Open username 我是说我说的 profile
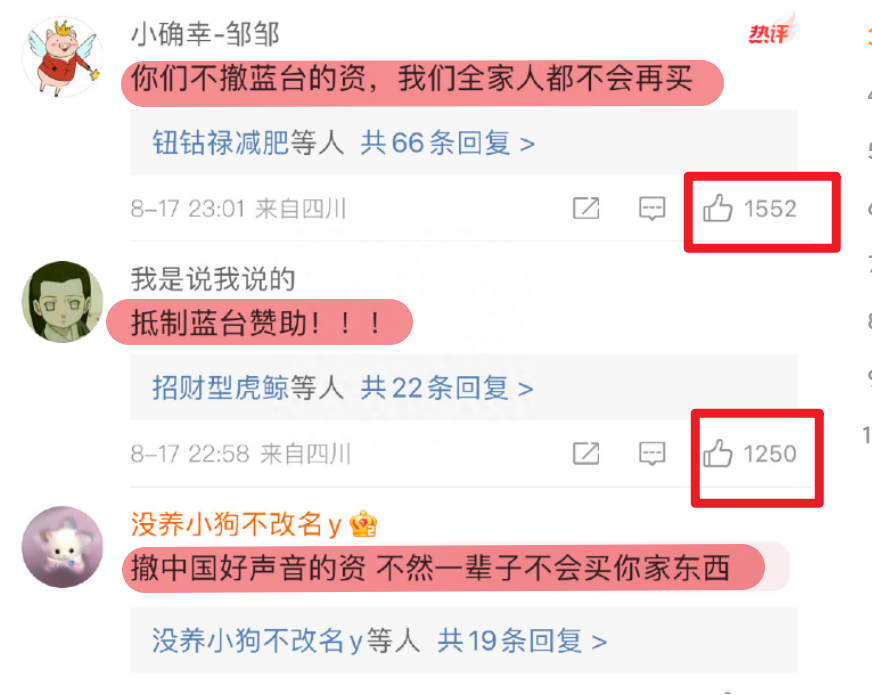The width and height of the screenshot is (872, 695). 213,279
